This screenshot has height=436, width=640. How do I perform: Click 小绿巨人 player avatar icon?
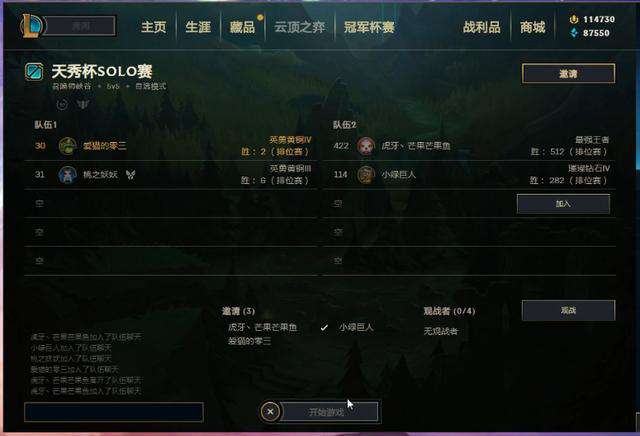[x=366, y=175]
